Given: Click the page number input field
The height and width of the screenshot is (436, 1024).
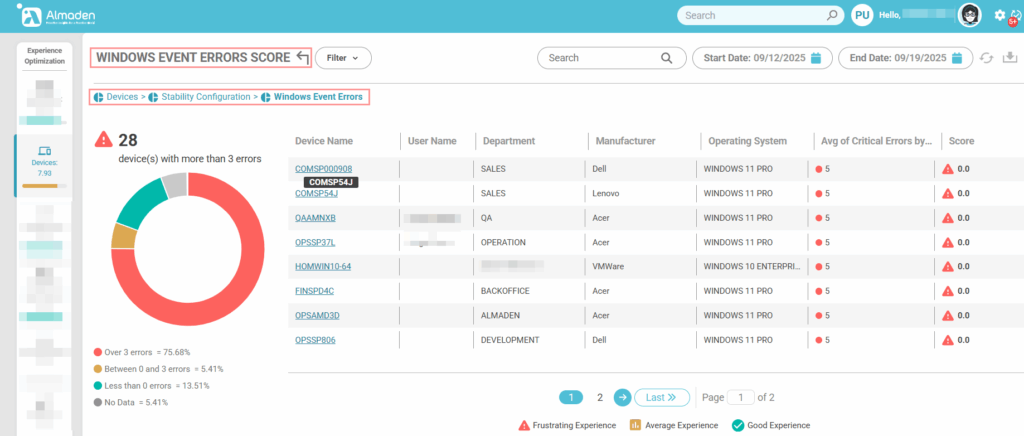Looking at the screenshot, I should coord(741,397).
